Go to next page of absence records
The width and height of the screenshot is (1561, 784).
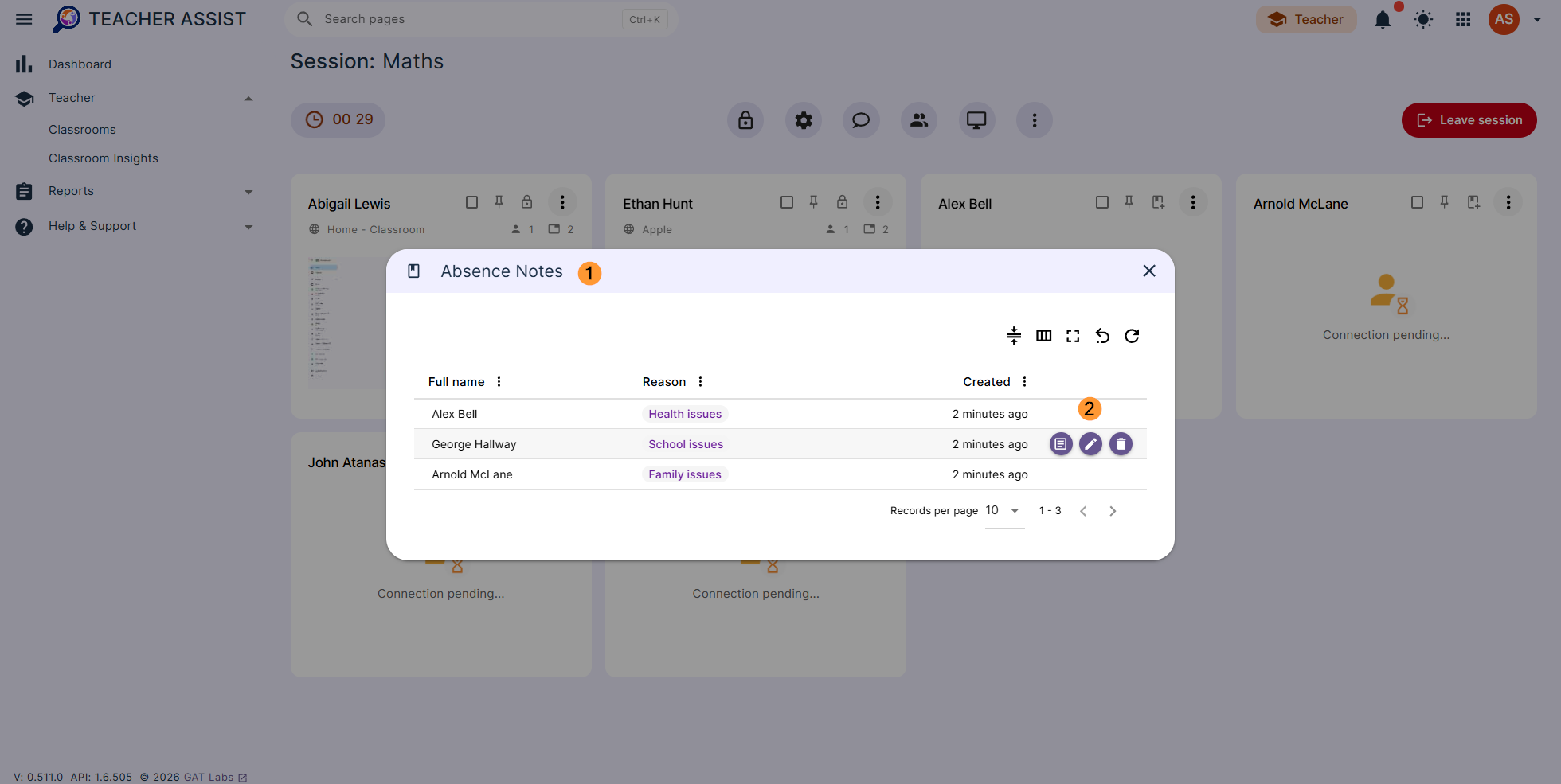pos(1113,511)
